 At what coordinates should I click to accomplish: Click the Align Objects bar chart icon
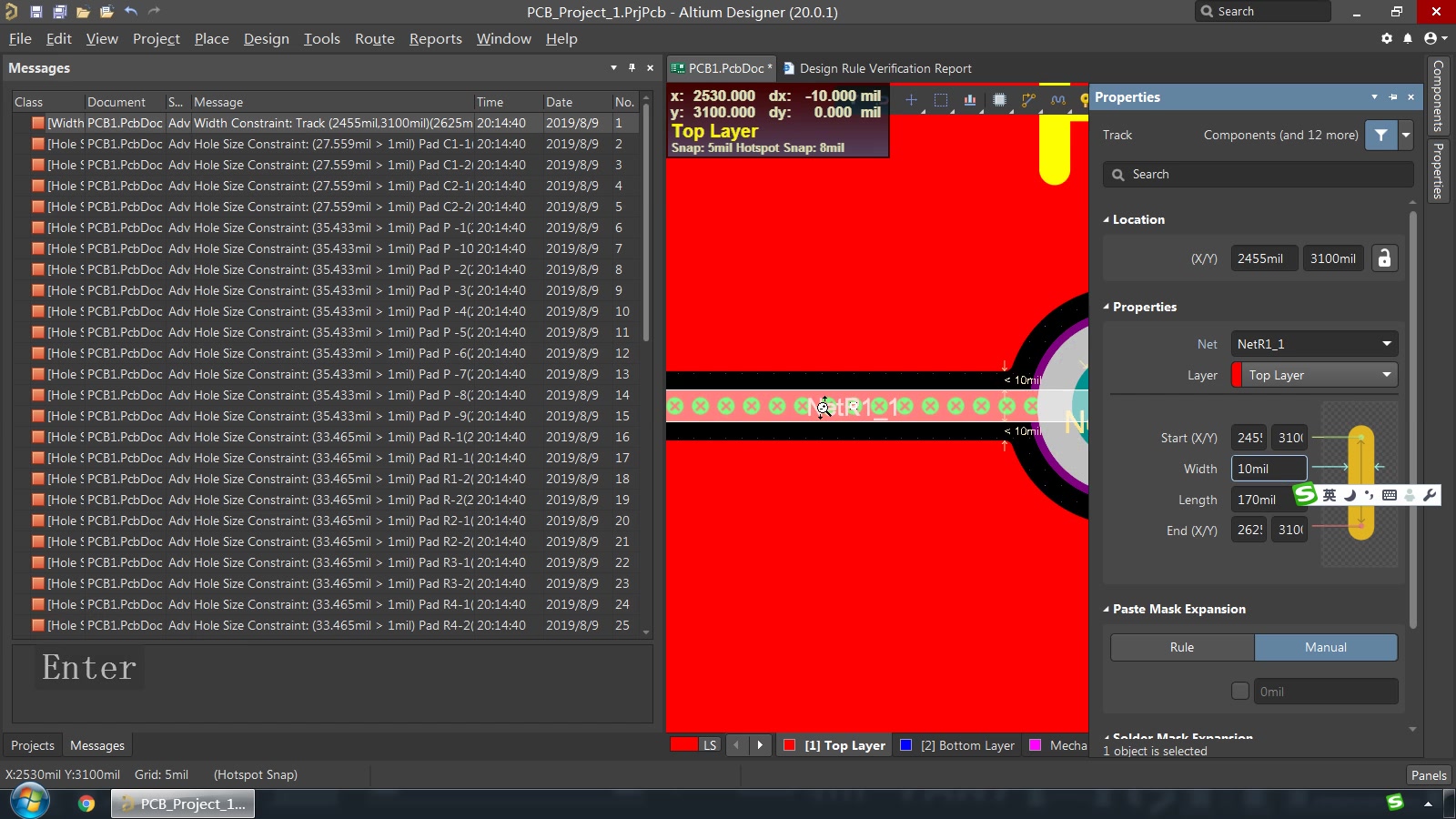[970, 100]
